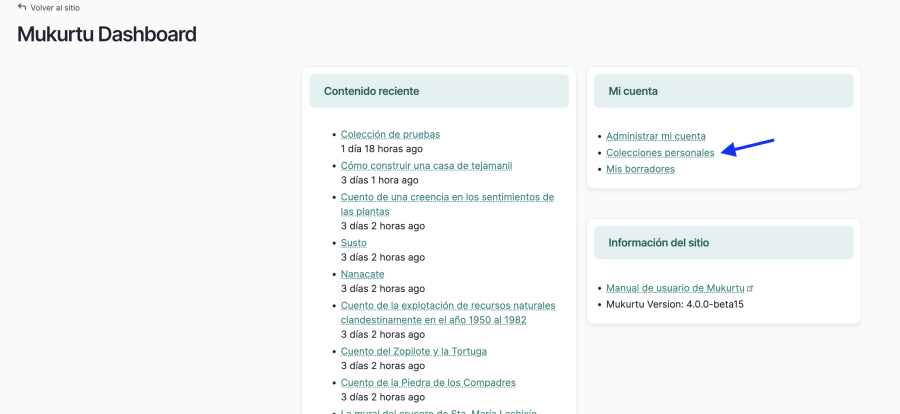Open Cuento del Zopilote y la Tortuga
The width and height of the screenshot is (900, 414).
click(414, 351)
